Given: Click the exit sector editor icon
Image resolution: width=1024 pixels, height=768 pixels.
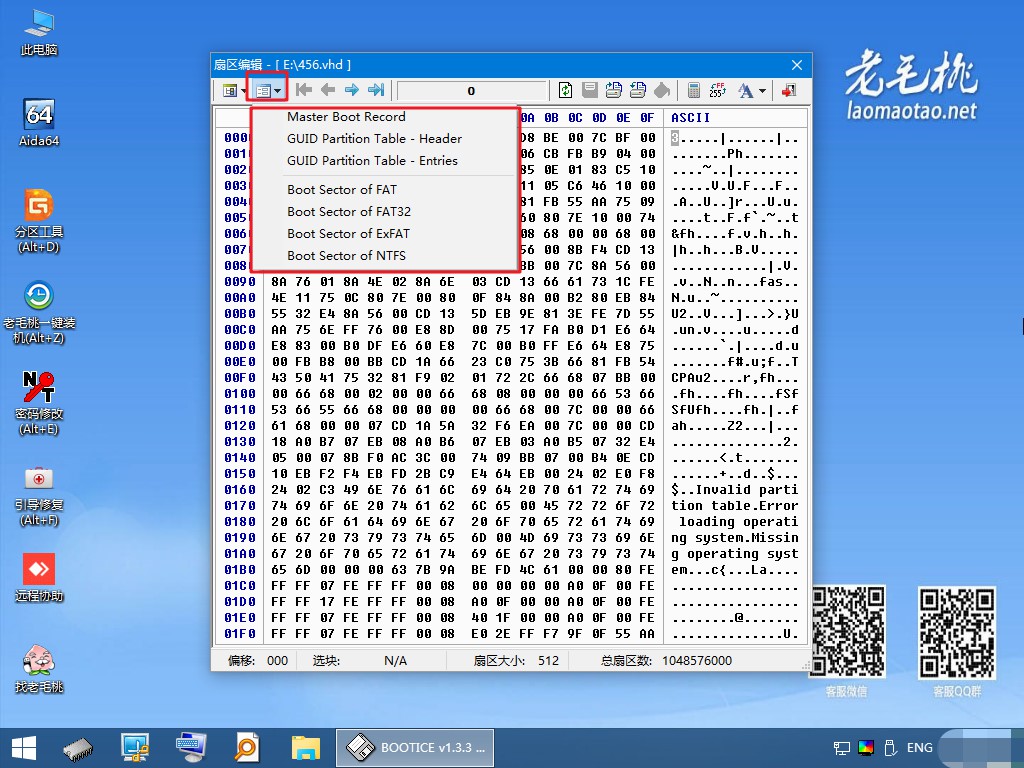Looking at the screenshot, I should point(789,90).
